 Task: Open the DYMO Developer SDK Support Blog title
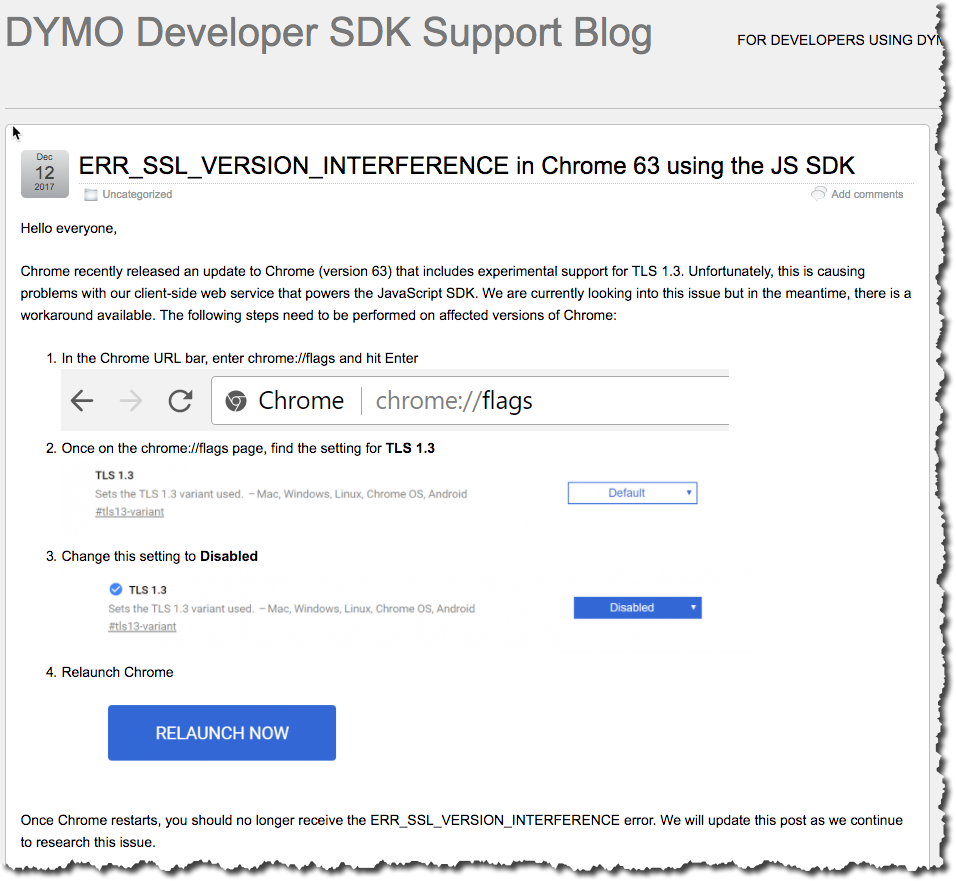pos(329,34)
